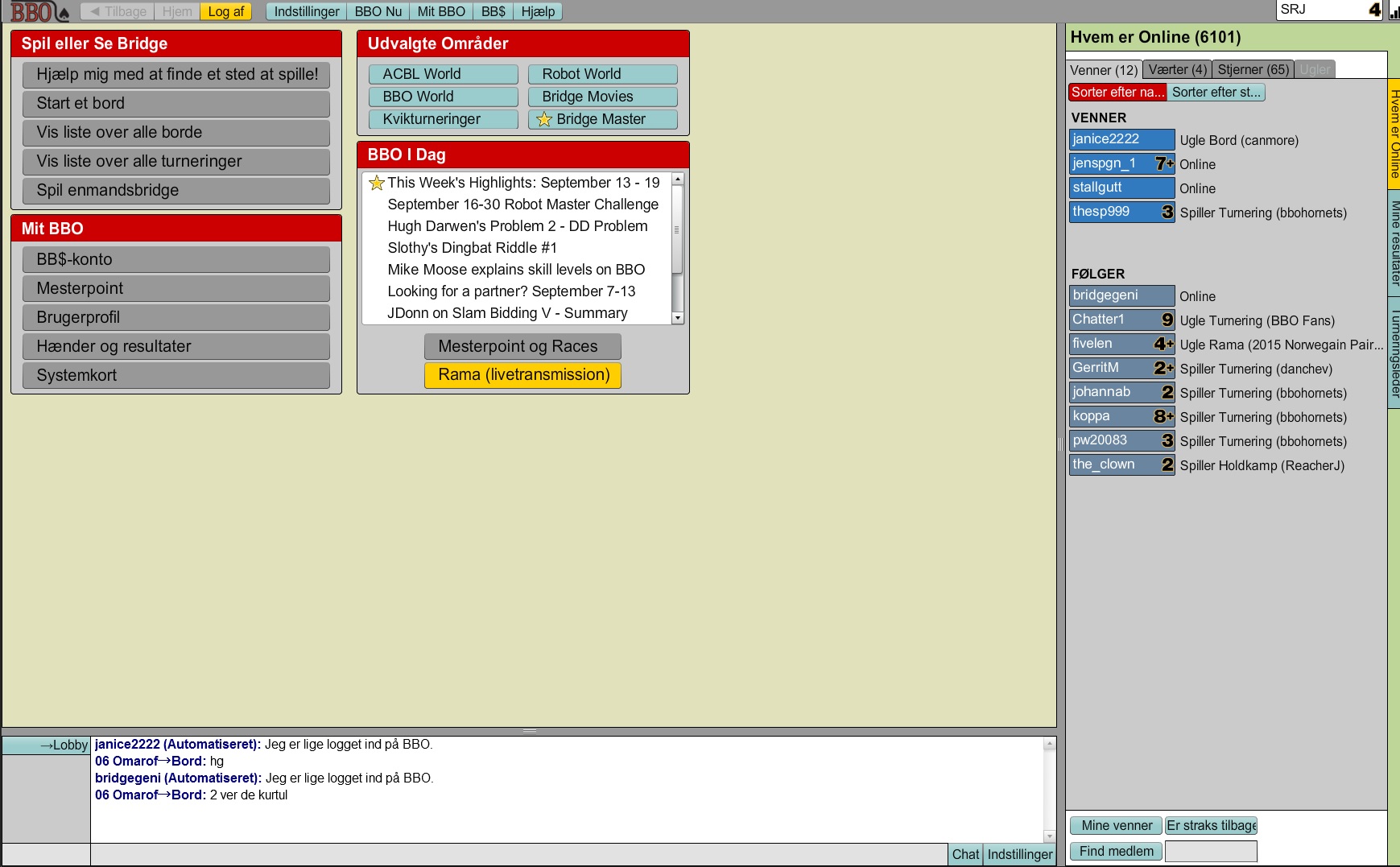The width and height of the screenshot is (1400, 867).
Task: Open Vis liste over alle borde
Action: [176, 133]
